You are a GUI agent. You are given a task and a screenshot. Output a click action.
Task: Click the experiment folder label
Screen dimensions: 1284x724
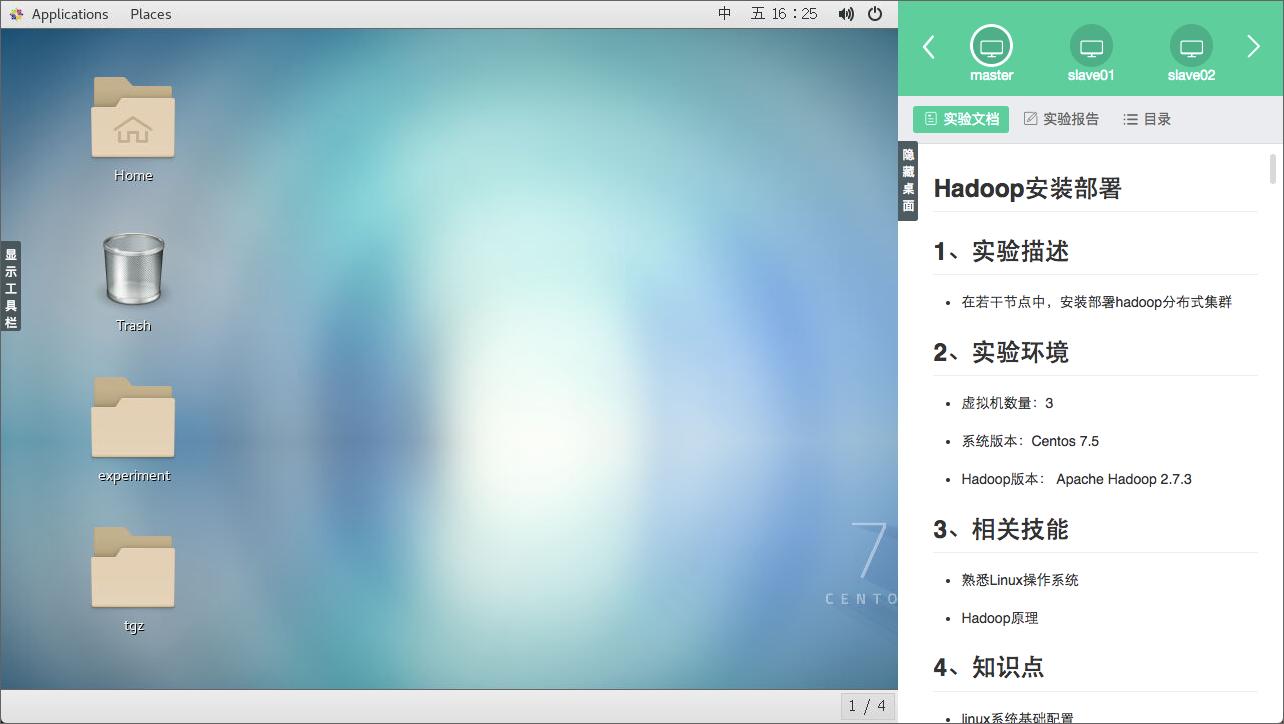tap(134, 476)
